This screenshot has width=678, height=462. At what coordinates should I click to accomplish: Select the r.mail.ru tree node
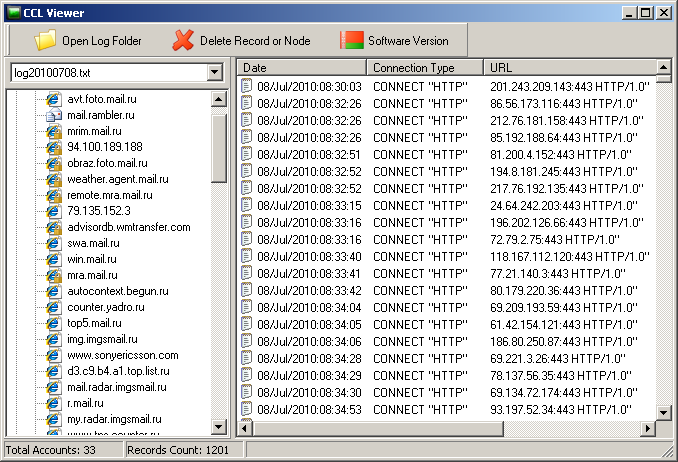pos(85,403)
